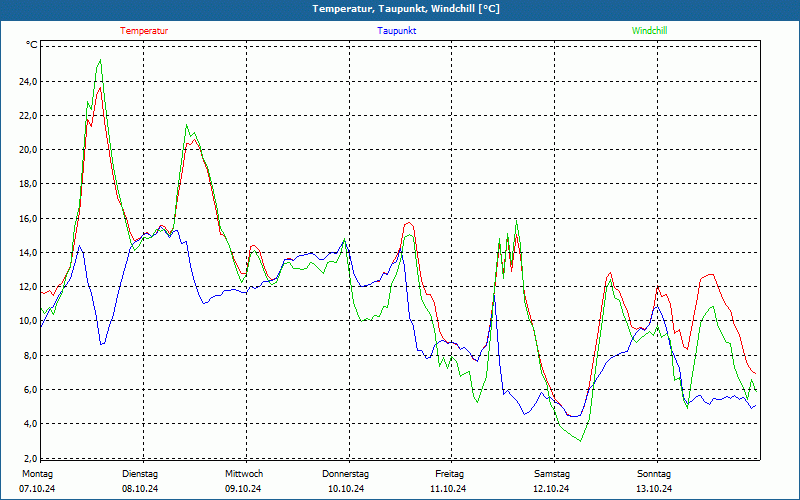This screenshot has width=800, height=500.
Task: Click the green Windchill legend label
Action: tap(649, 31)
